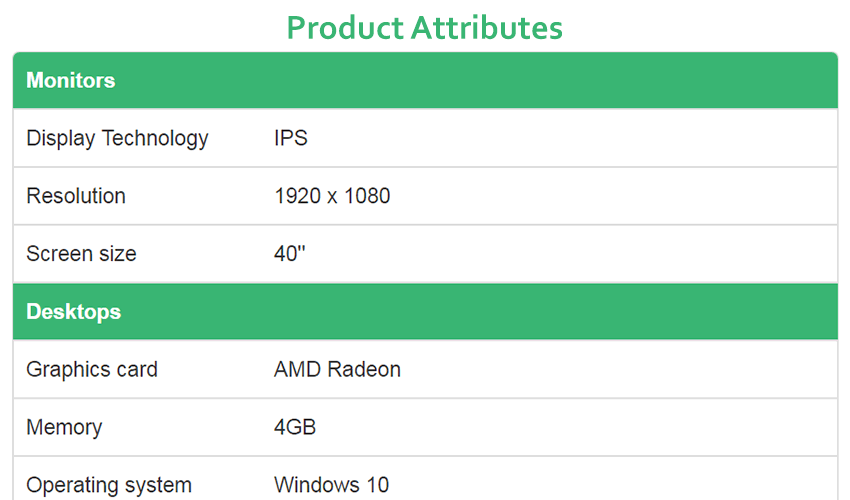Click the IPS value cell
This screenshot has width=850, height=500.
pyautogui.click(x=291, y=138)
